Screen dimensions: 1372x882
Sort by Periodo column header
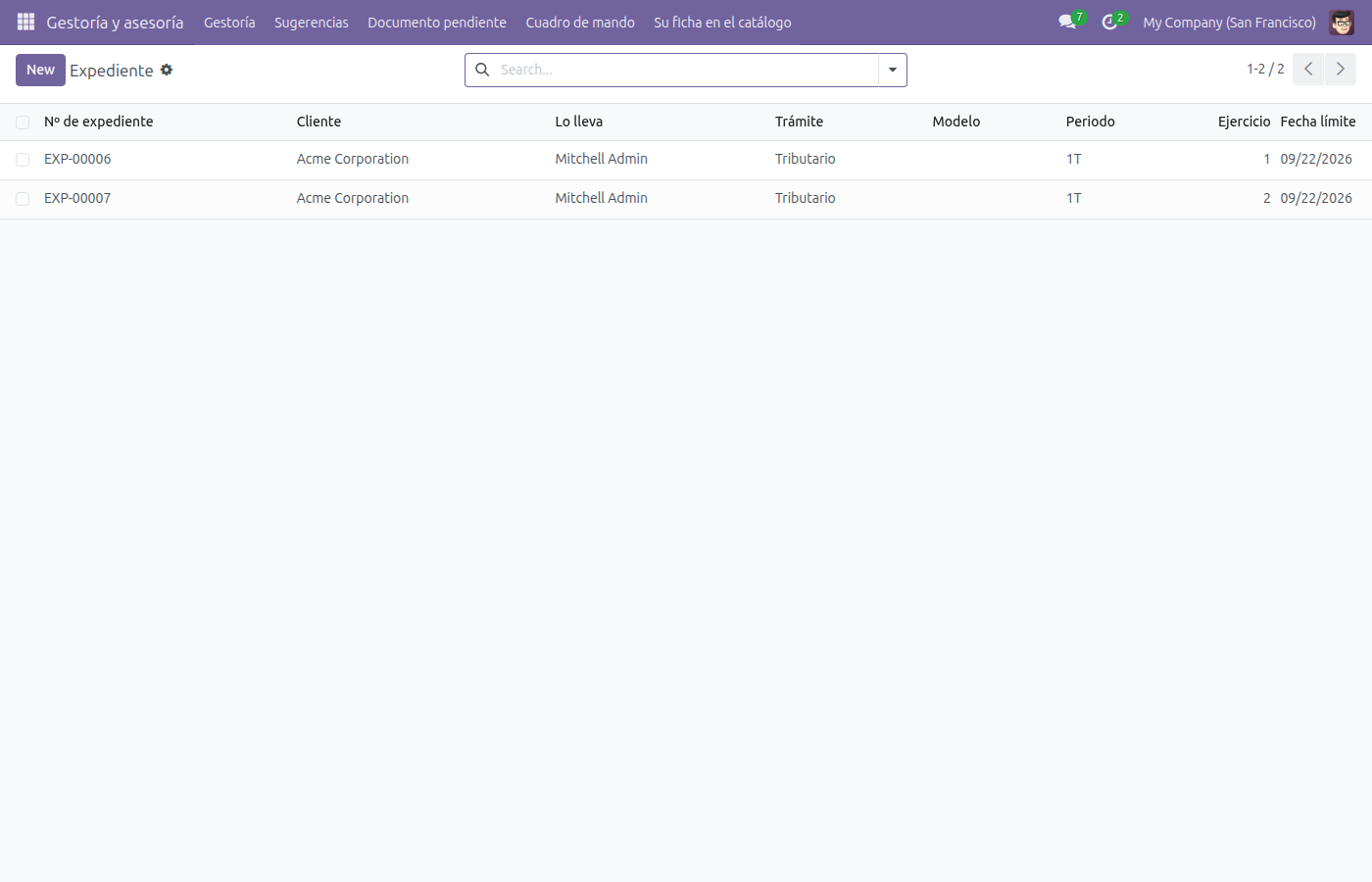pos(1091,122)
